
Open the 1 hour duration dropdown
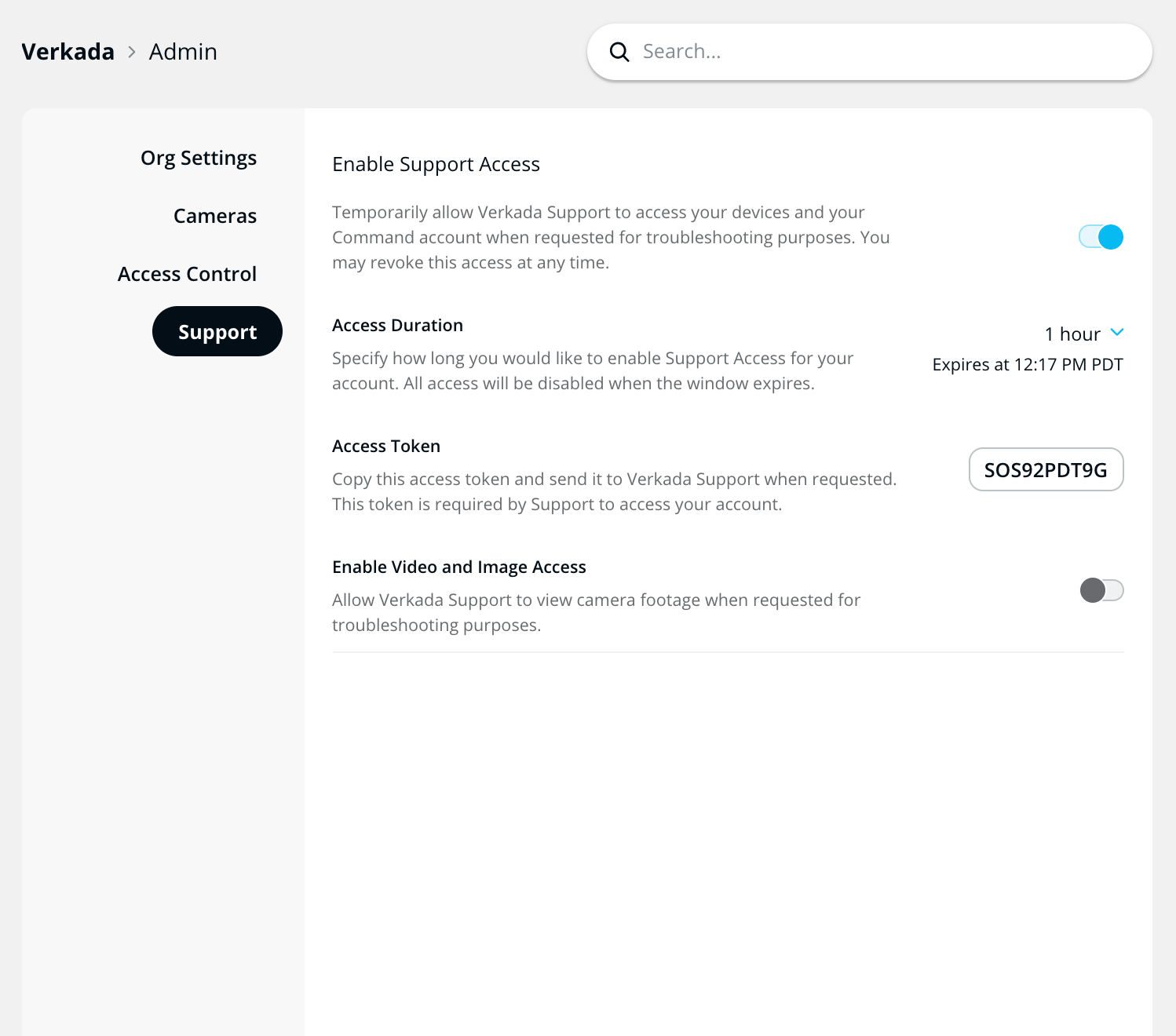click(1083, 334)
